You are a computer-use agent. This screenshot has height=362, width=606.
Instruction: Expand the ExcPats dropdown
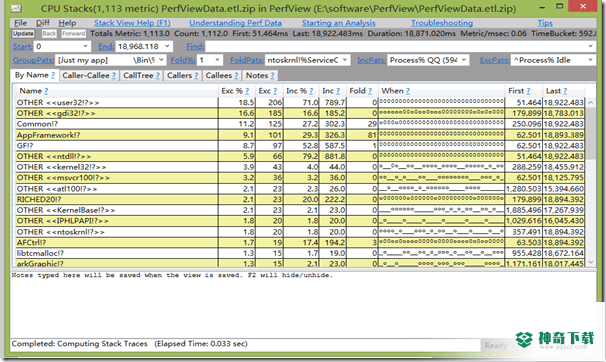click(x=591, y=60)
